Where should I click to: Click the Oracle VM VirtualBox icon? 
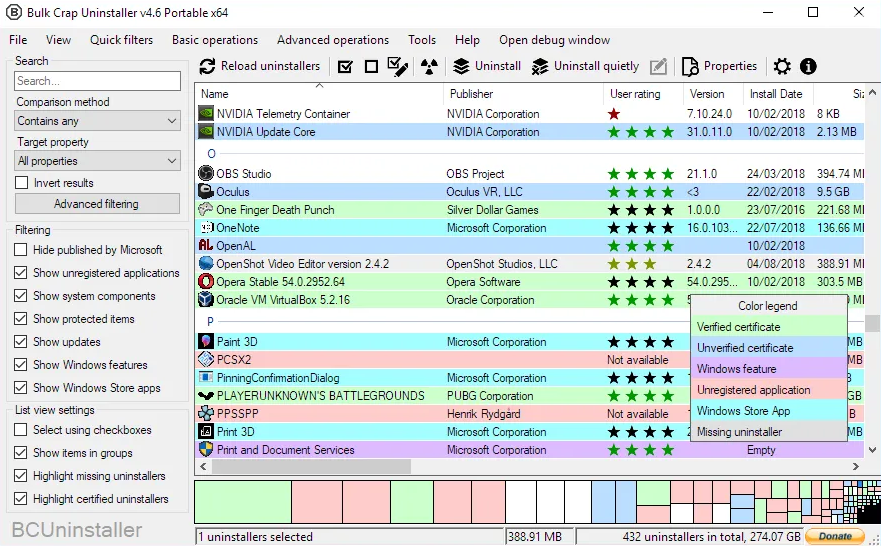click(x=206, y=299)
